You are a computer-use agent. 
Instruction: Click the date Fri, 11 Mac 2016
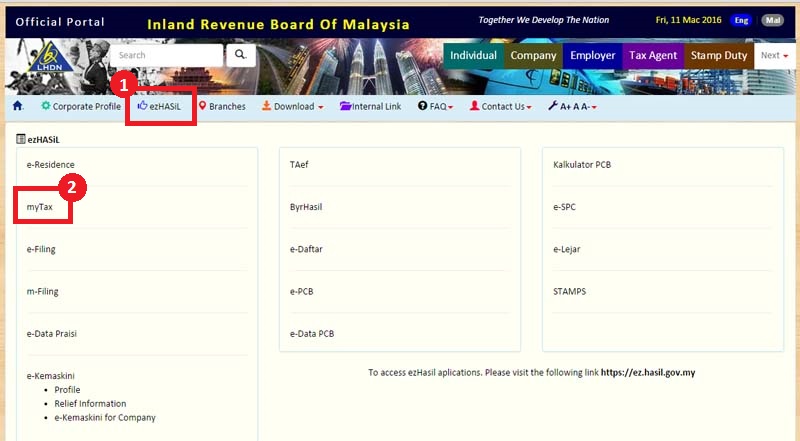(688, 20)
